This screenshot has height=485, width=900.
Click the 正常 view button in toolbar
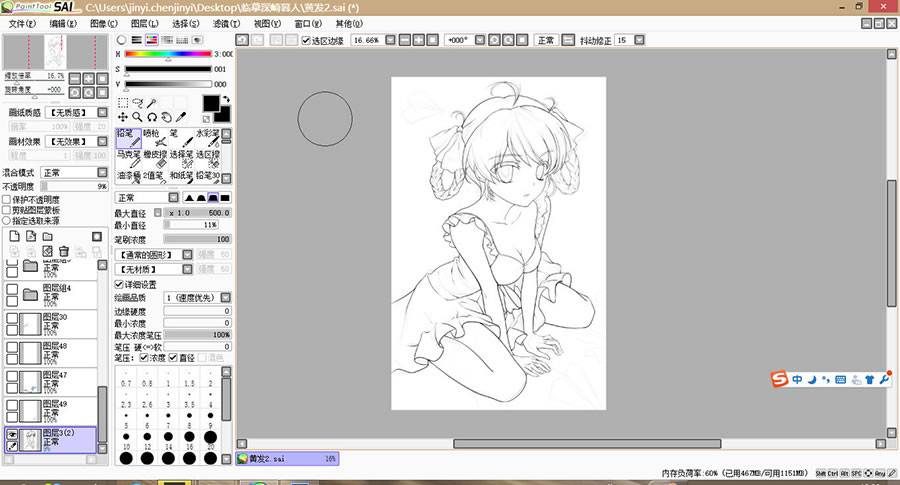click(x=546, y=40)
